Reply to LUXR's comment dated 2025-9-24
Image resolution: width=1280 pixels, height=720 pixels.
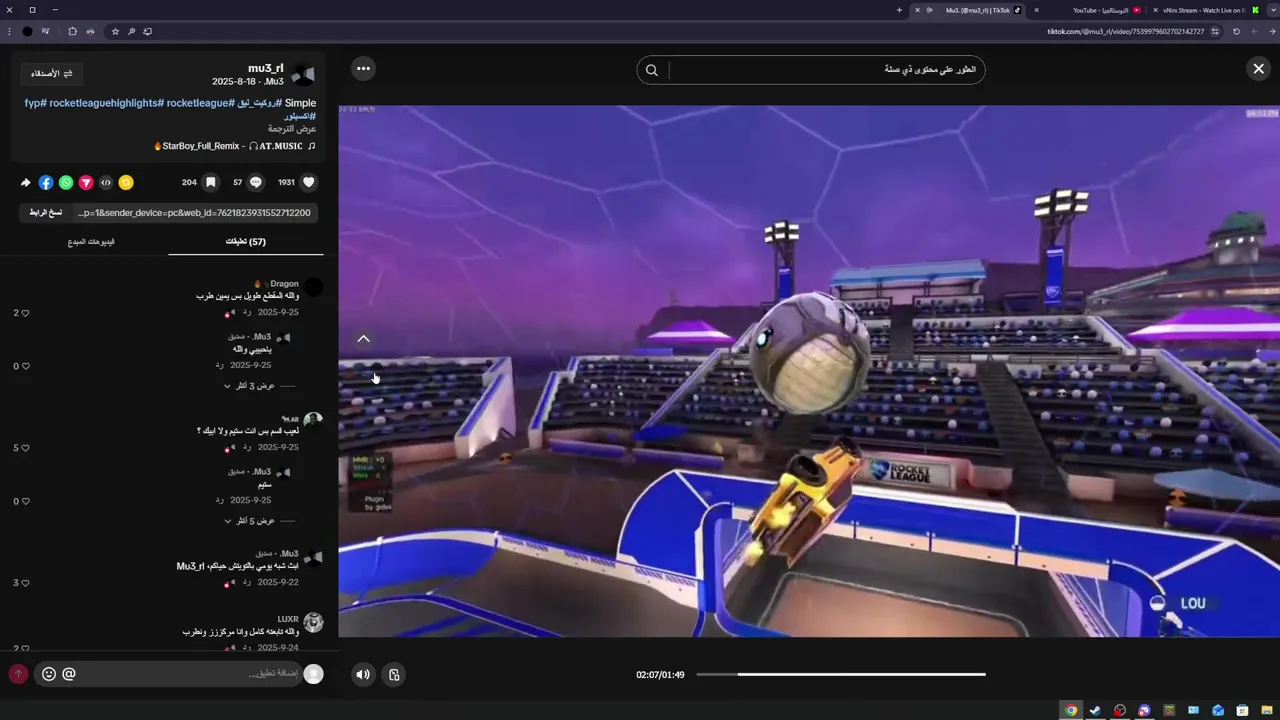point(247,648)
